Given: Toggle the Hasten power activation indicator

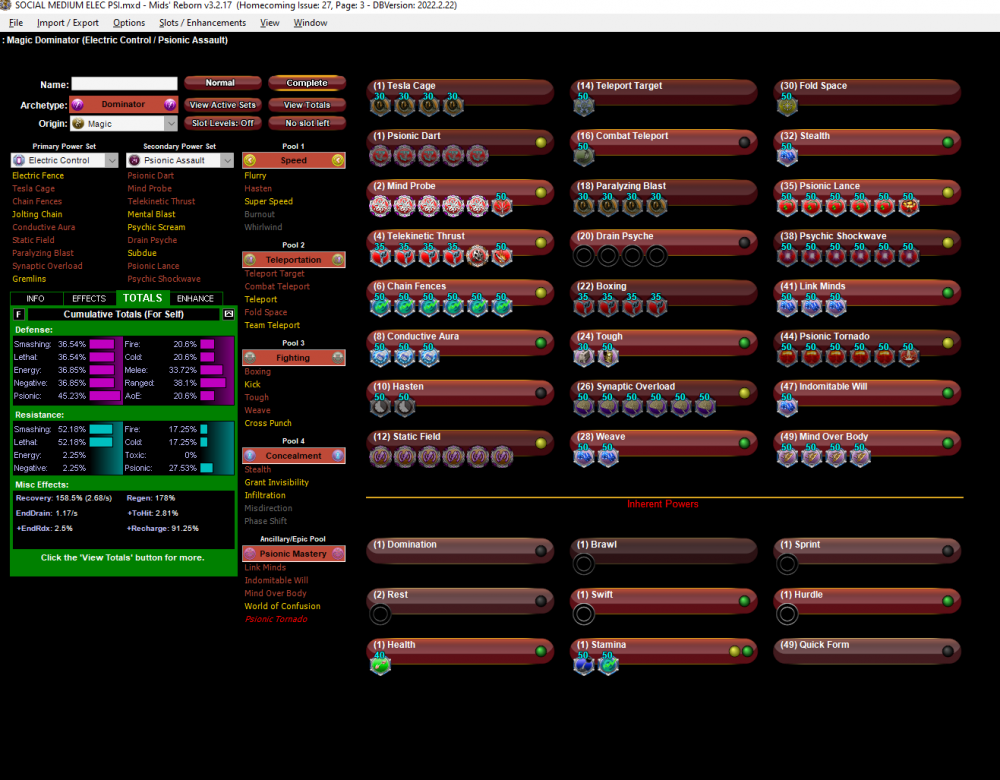Looking at the screenshot, I should [541, 393].
